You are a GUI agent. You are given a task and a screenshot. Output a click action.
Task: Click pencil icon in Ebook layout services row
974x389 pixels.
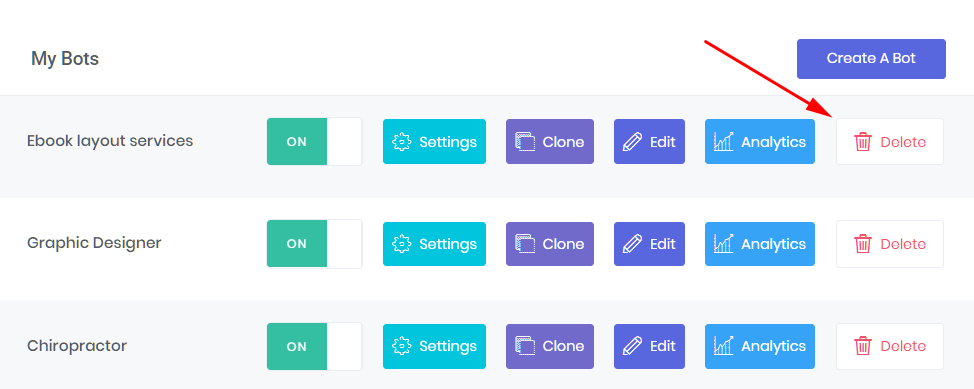click(632, 142)
